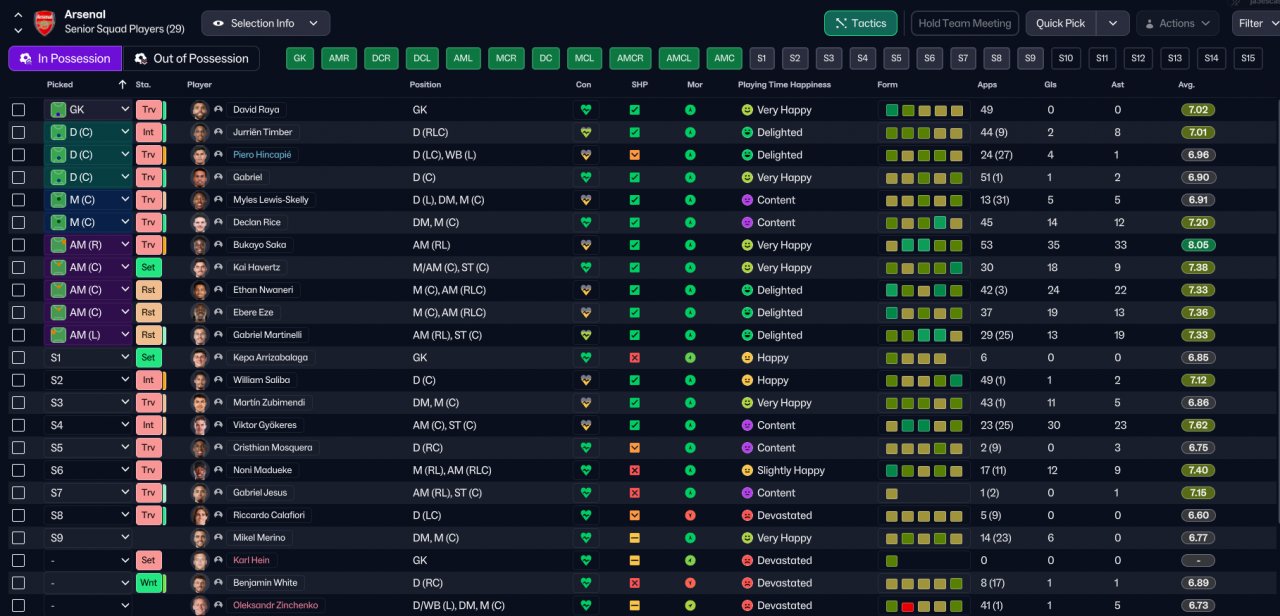The width and height of the screenshot is (1280, 616).
Task: Click the Int status badge for William Saliba
Action: [x=148, y=380]
